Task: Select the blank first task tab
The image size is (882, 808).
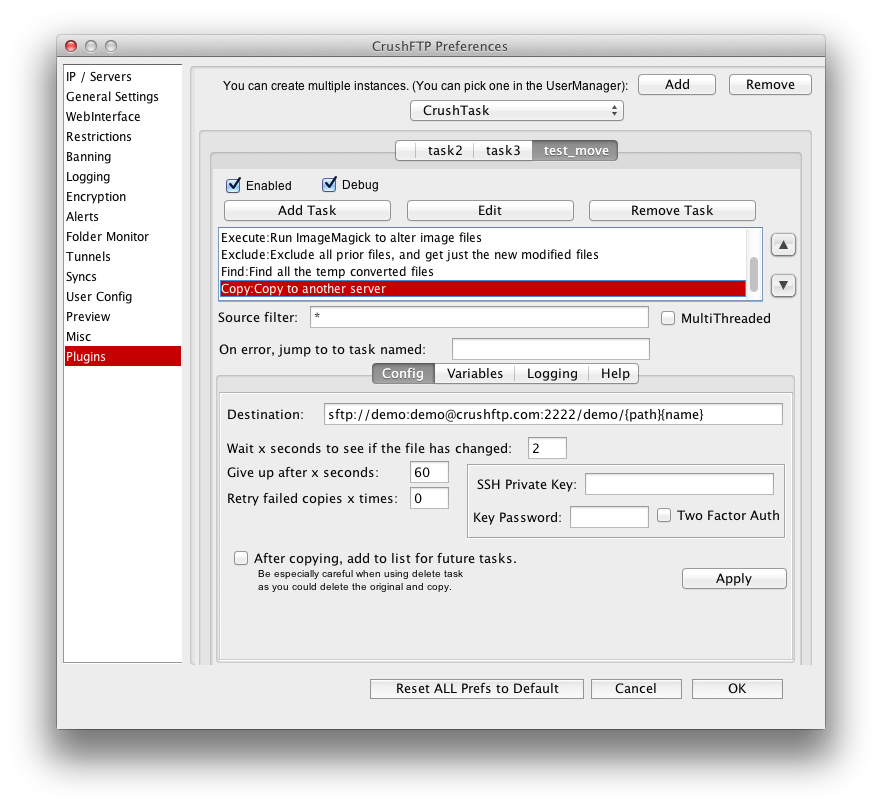Action: 406,150
